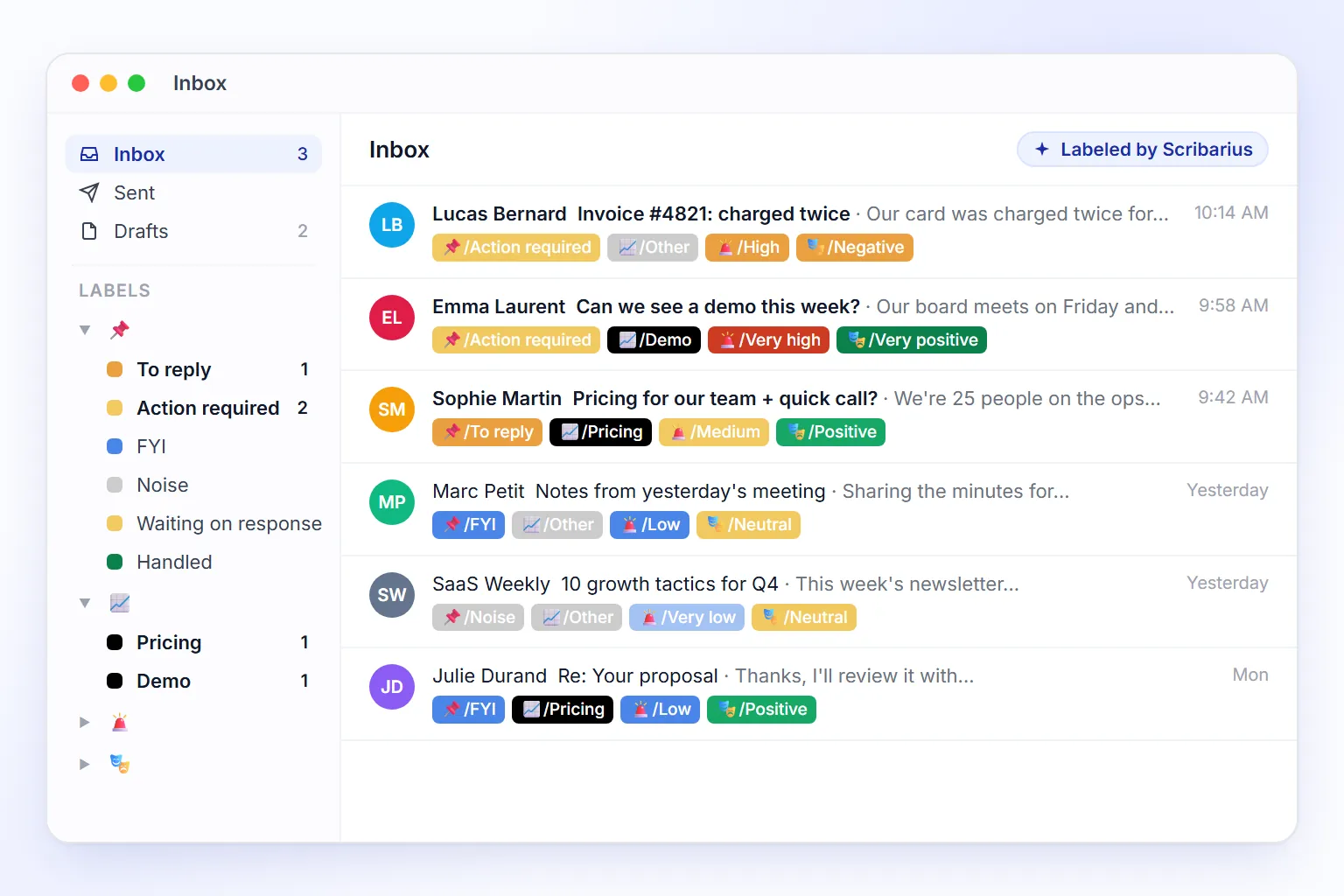Image resolution: width=1344 pixels, height=896 pixels.
Task: Expand the theater masks sentiment group
Action: click(x=85, y=764)
